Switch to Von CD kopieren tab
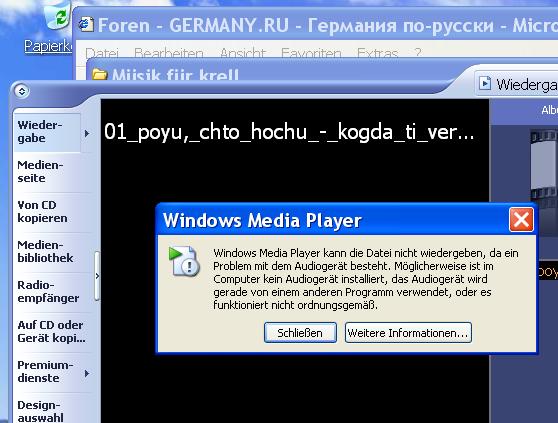 pyautogui.click(x=46, y=212)
